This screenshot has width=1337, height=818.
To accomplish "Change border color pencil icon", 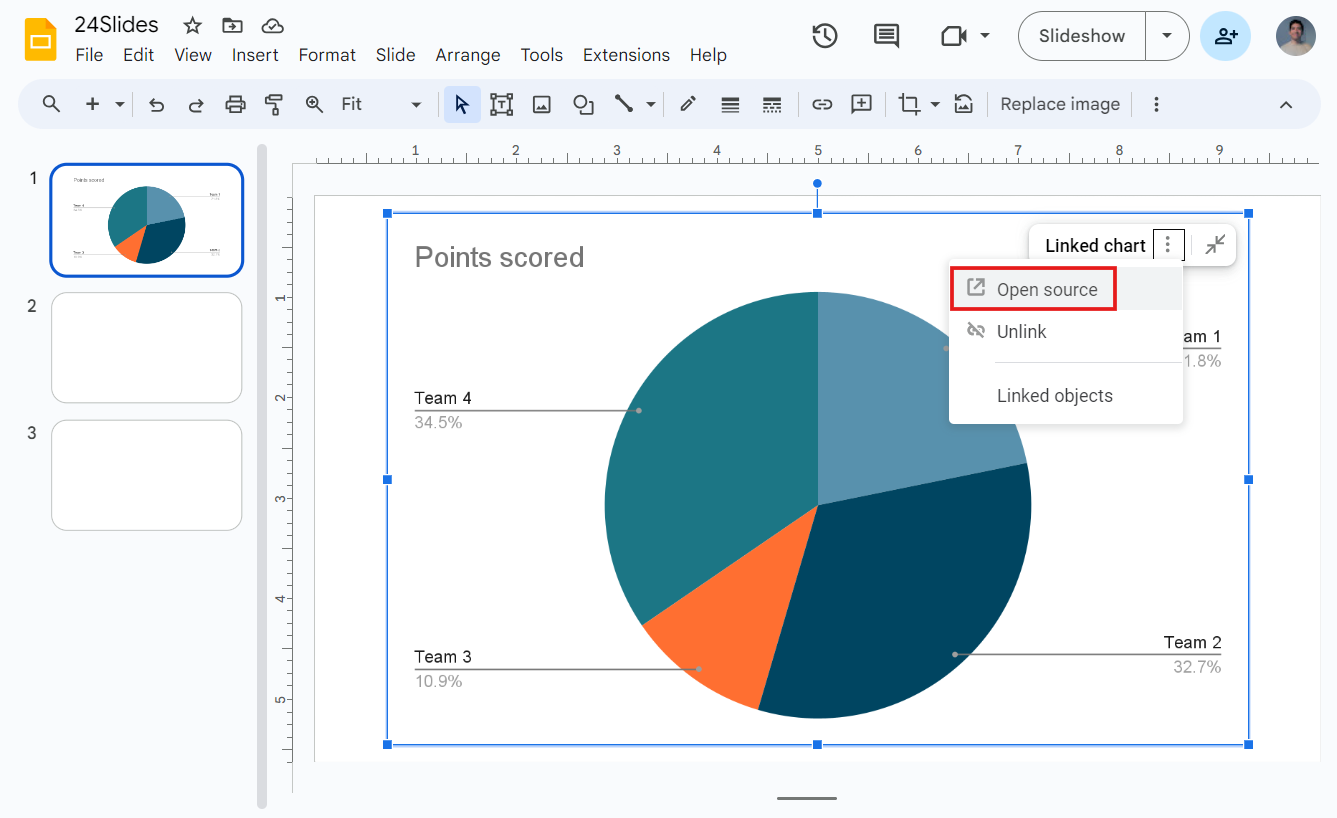I will tap(688, 104).
